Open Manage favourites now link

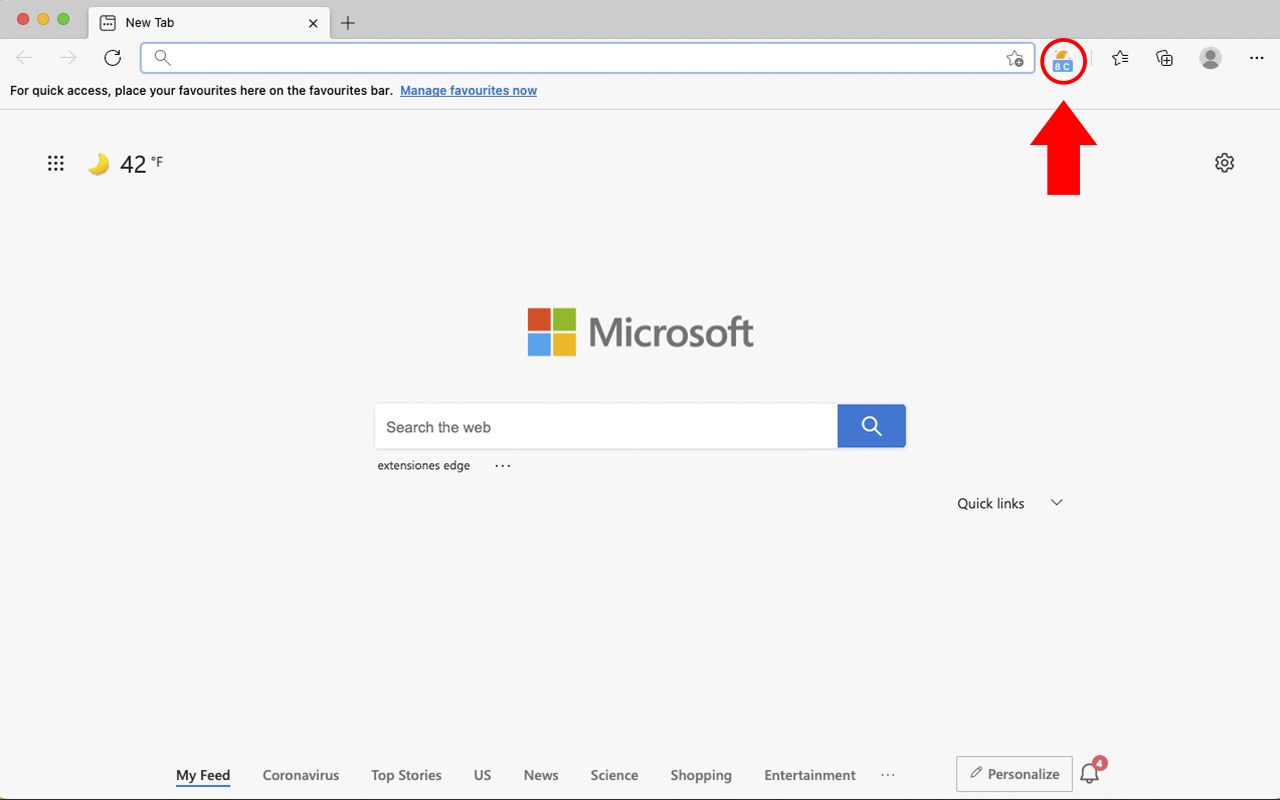coord(468,90)
